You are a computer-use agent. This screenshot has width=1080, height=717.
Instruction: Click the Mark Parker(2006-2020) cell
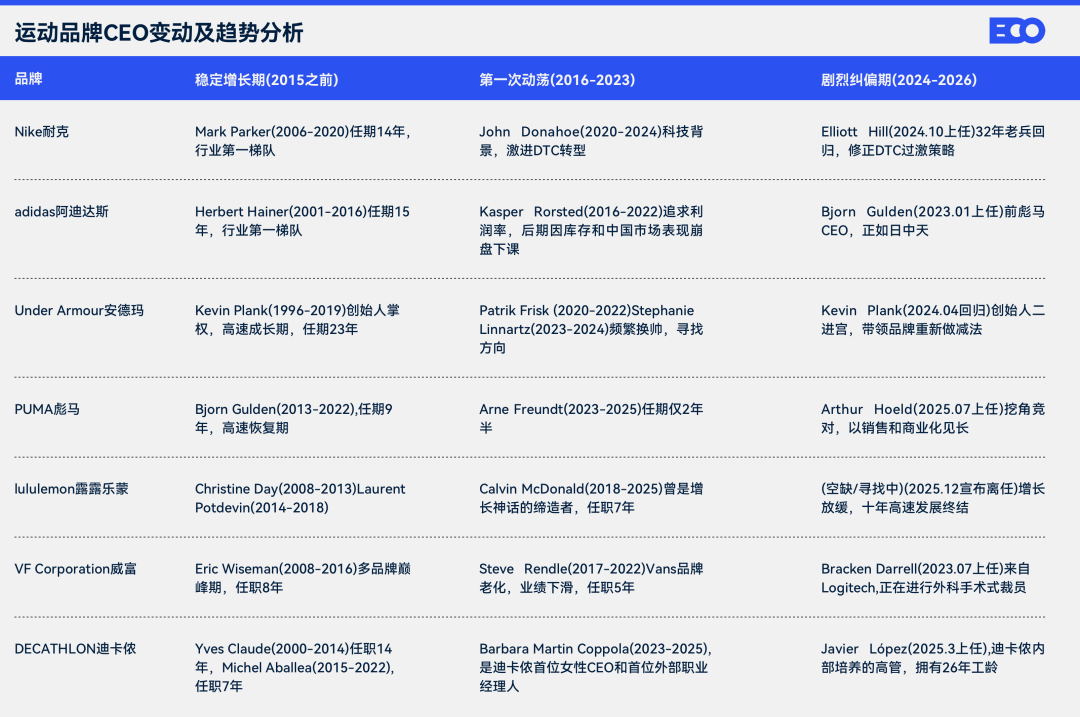pyautogui.click(x=302, y=140)
